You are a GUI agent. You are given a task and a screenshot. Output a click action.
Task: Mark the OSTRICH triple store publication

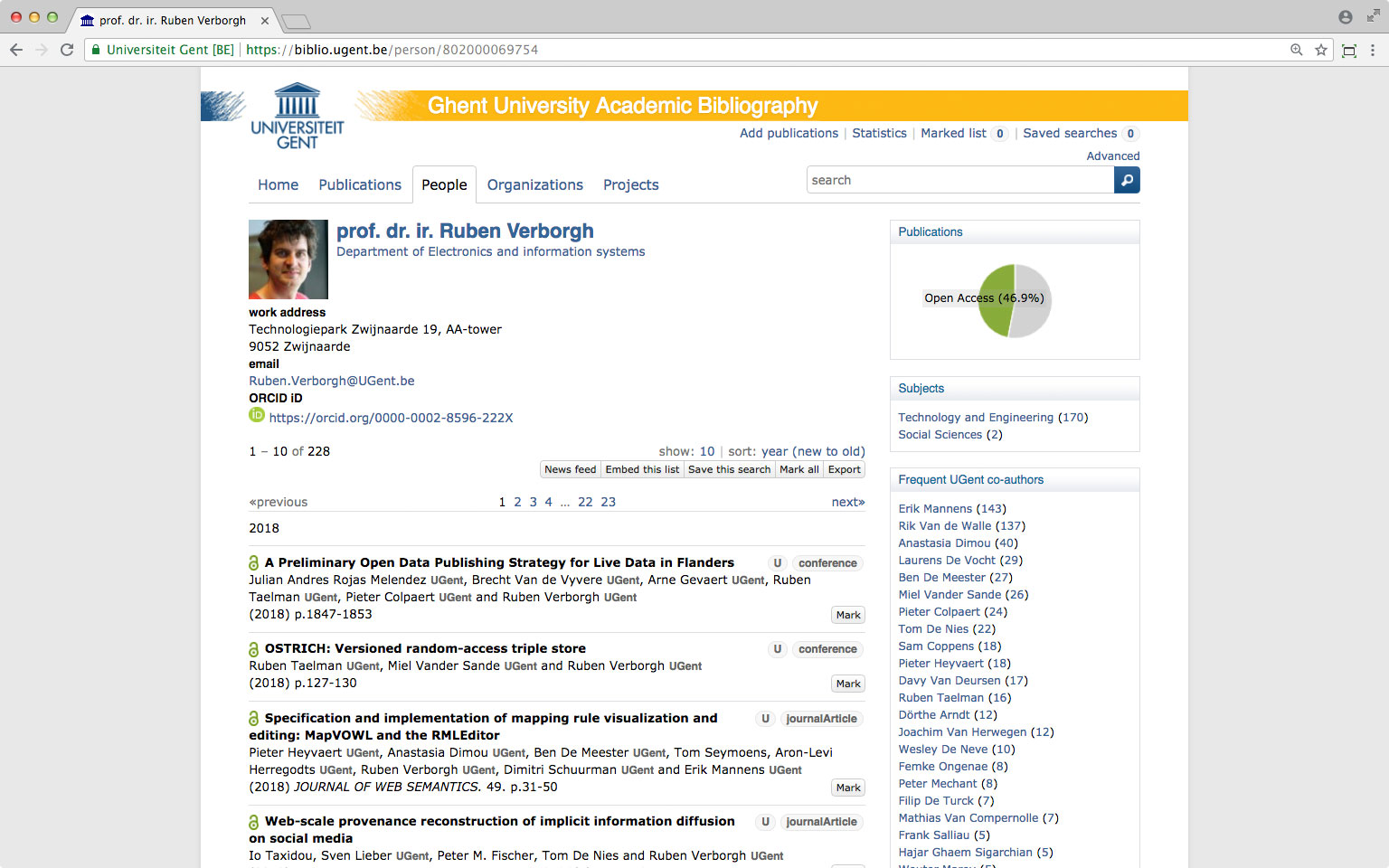pyautogui.click(x=847, y=684)
